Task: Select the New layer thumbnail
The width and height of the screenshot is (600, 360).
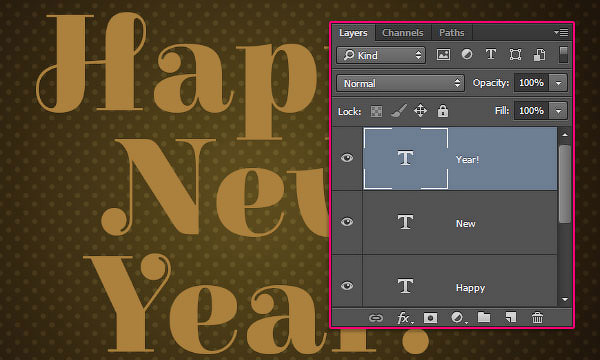Action: (406, 222)
